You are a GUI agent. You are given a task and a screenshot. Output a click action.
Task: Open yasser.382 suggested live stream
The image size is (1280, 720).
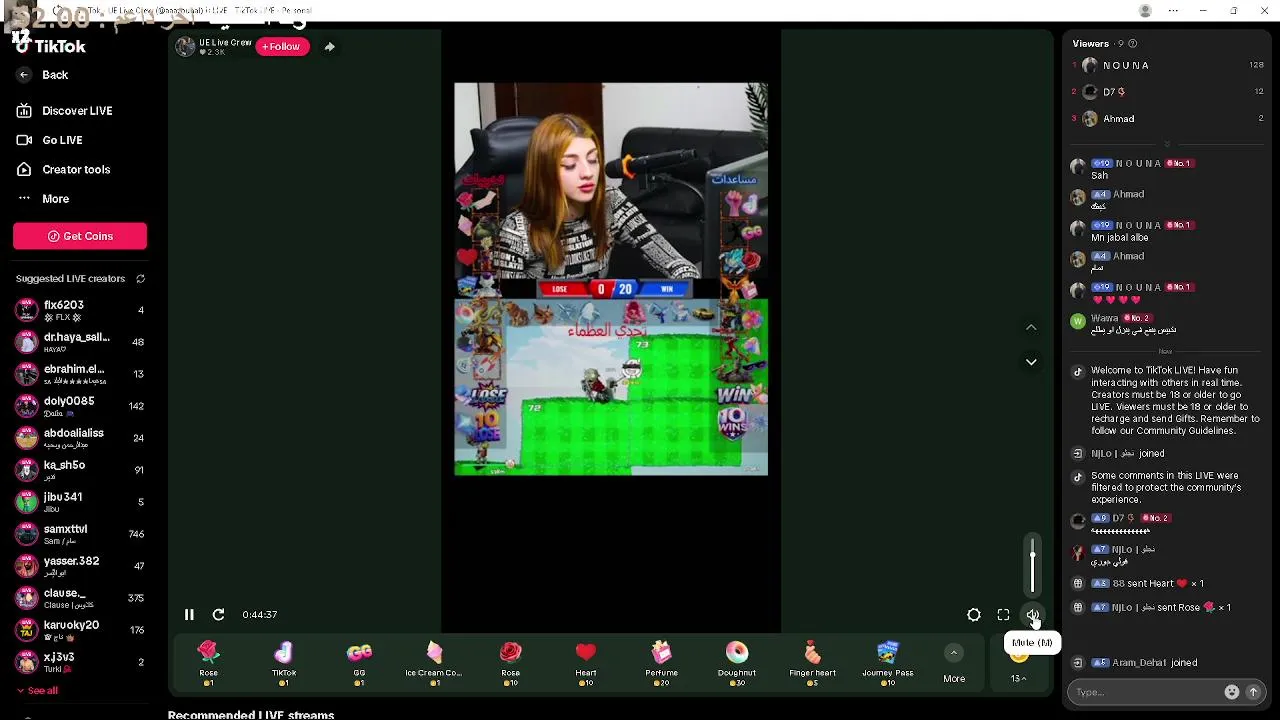click(80, 566)
